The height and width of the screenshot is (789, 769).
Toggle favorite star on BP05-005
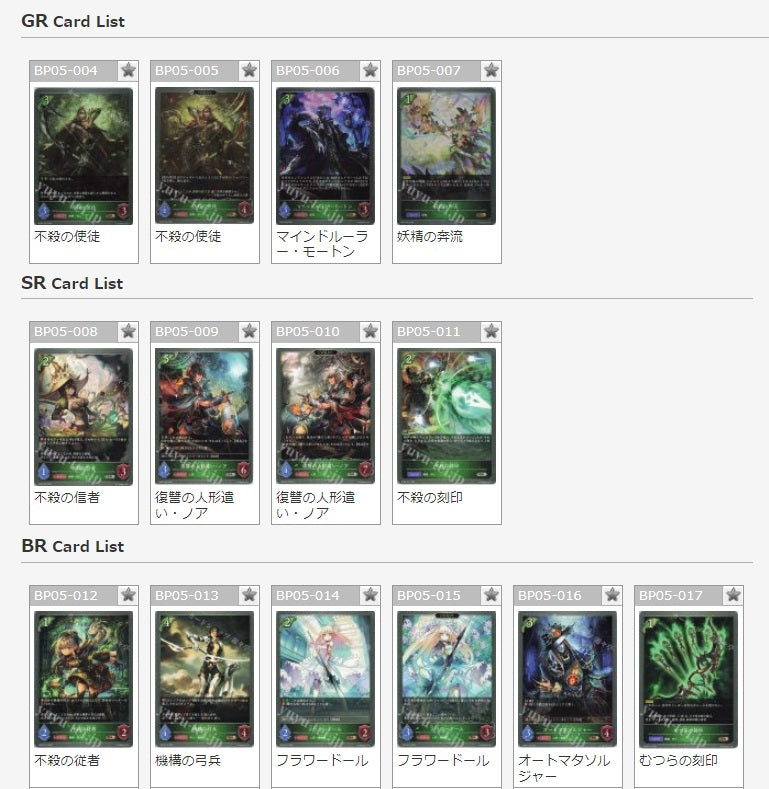(249, 70)
